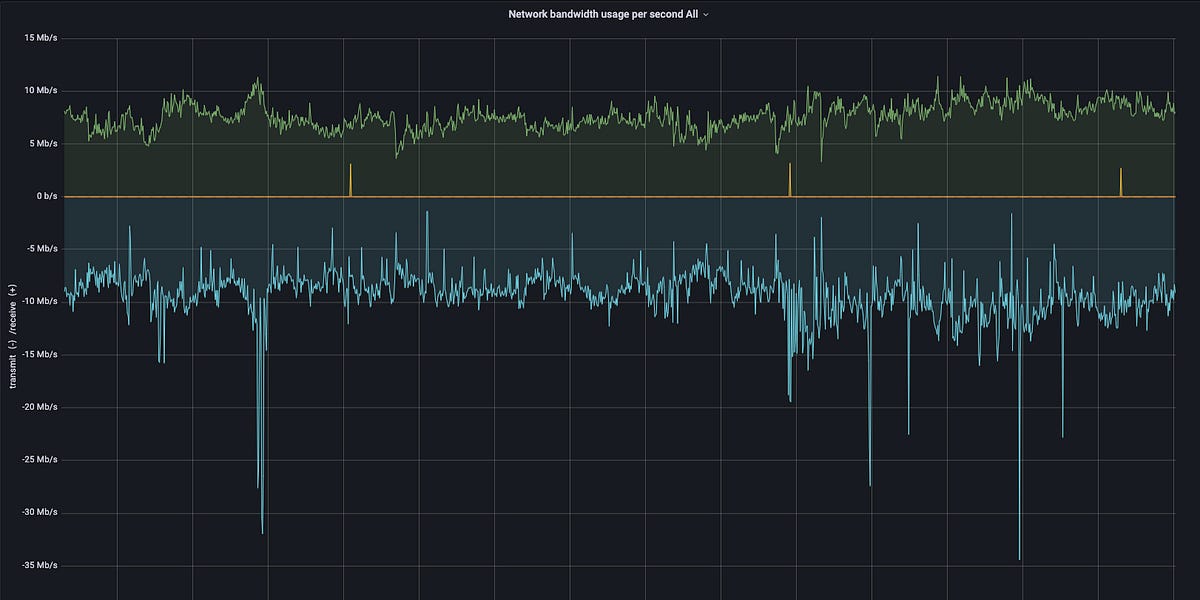Click the "-10 Mb/s" tick label
1200x600 pixels.
point(38,301)
